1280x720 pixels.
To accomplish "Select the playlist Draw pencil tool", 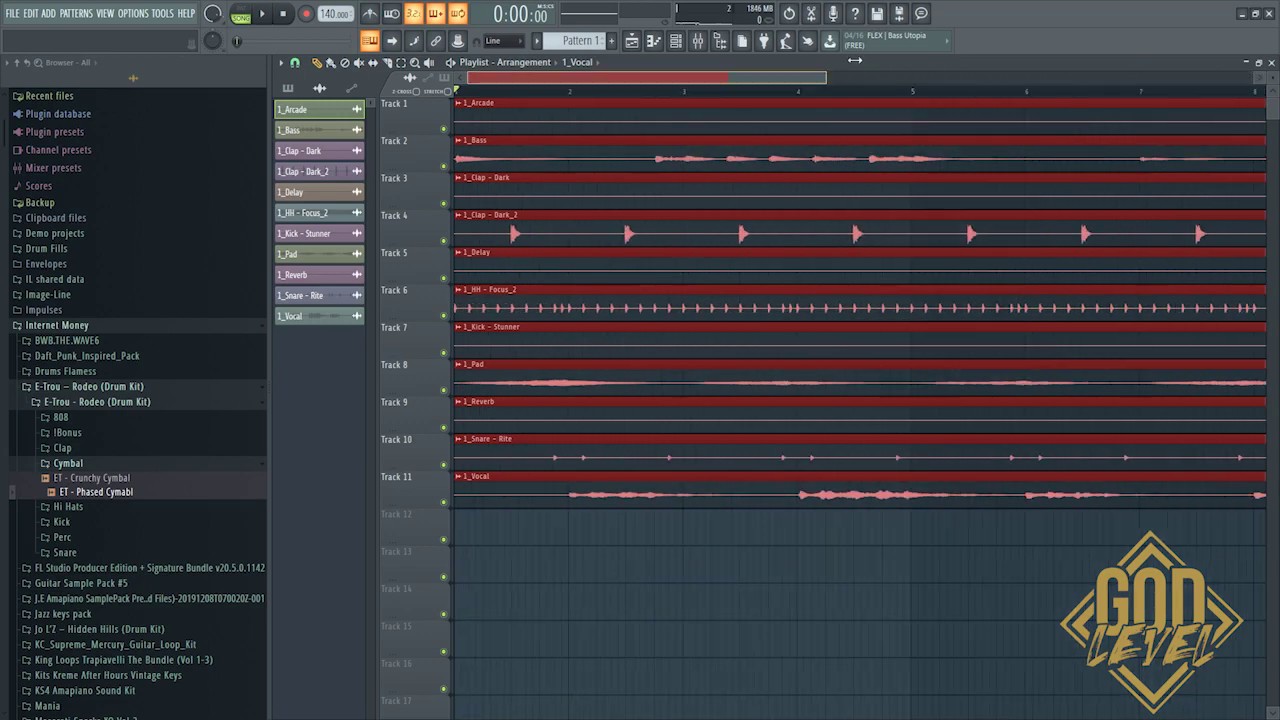I will [317, 63].
